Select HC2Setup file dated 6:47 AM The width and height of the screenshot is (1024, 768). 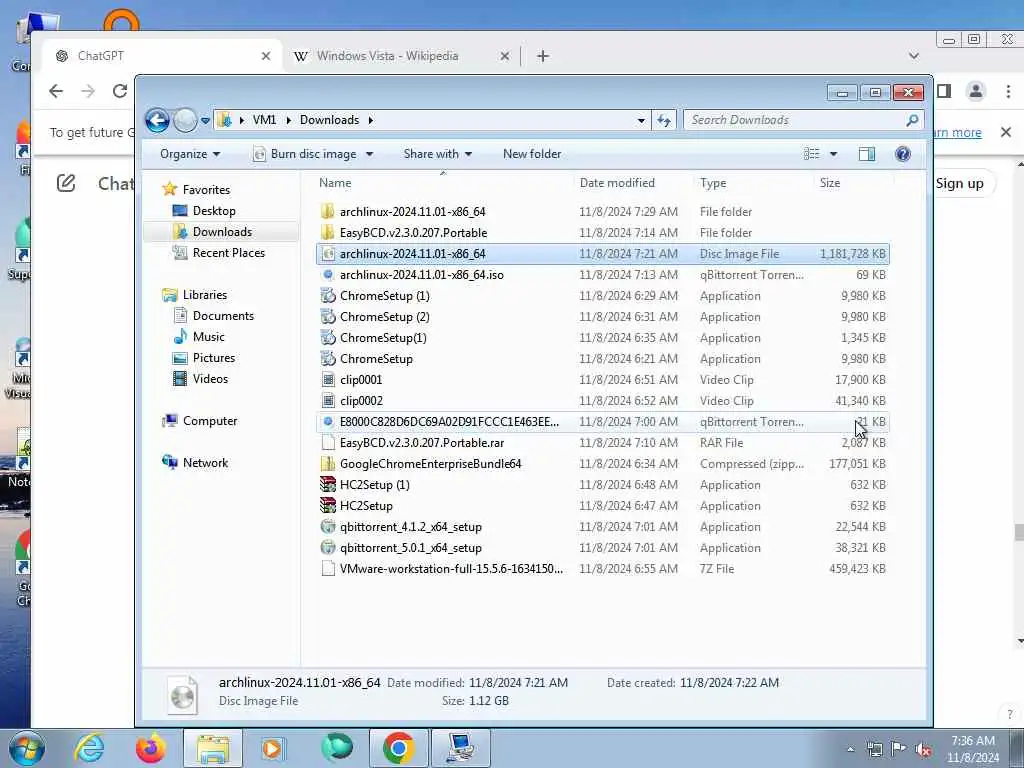pyautogui.click(x=602, y=505)
